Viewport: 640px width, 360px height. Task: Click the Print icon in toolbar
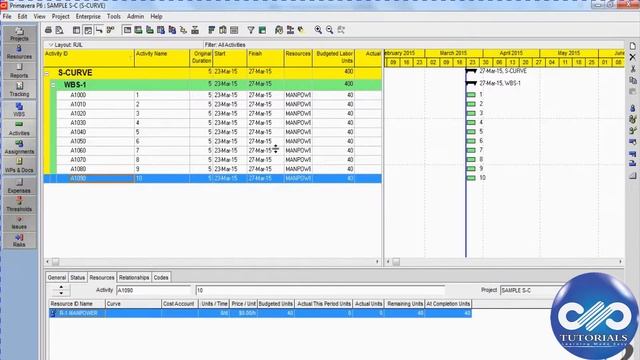[49, 30]
